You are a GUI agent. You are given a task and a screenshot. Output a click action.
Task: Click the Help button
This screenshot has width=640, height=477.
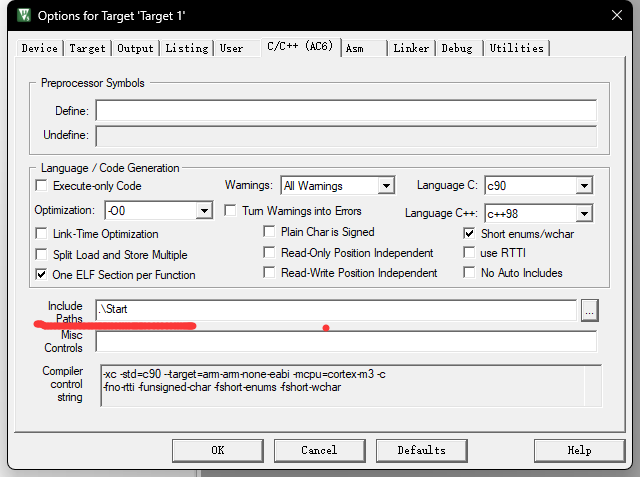[579, 450]
